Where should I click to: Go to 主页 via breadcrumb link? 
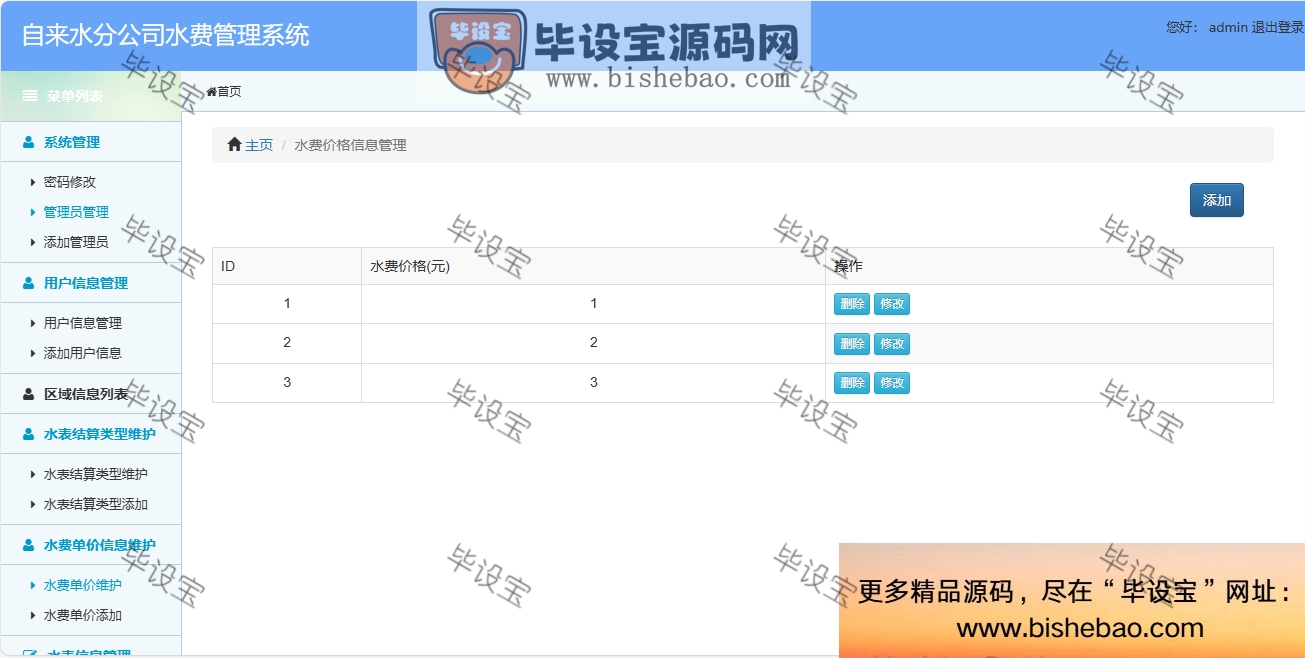coord(259,145)
